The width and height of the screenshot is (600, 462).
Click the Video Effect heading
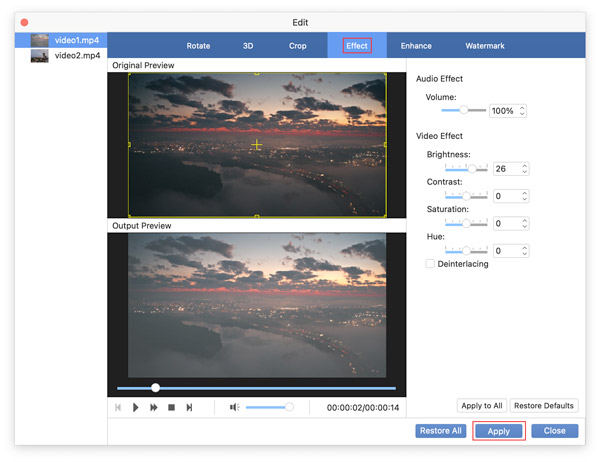439,136
